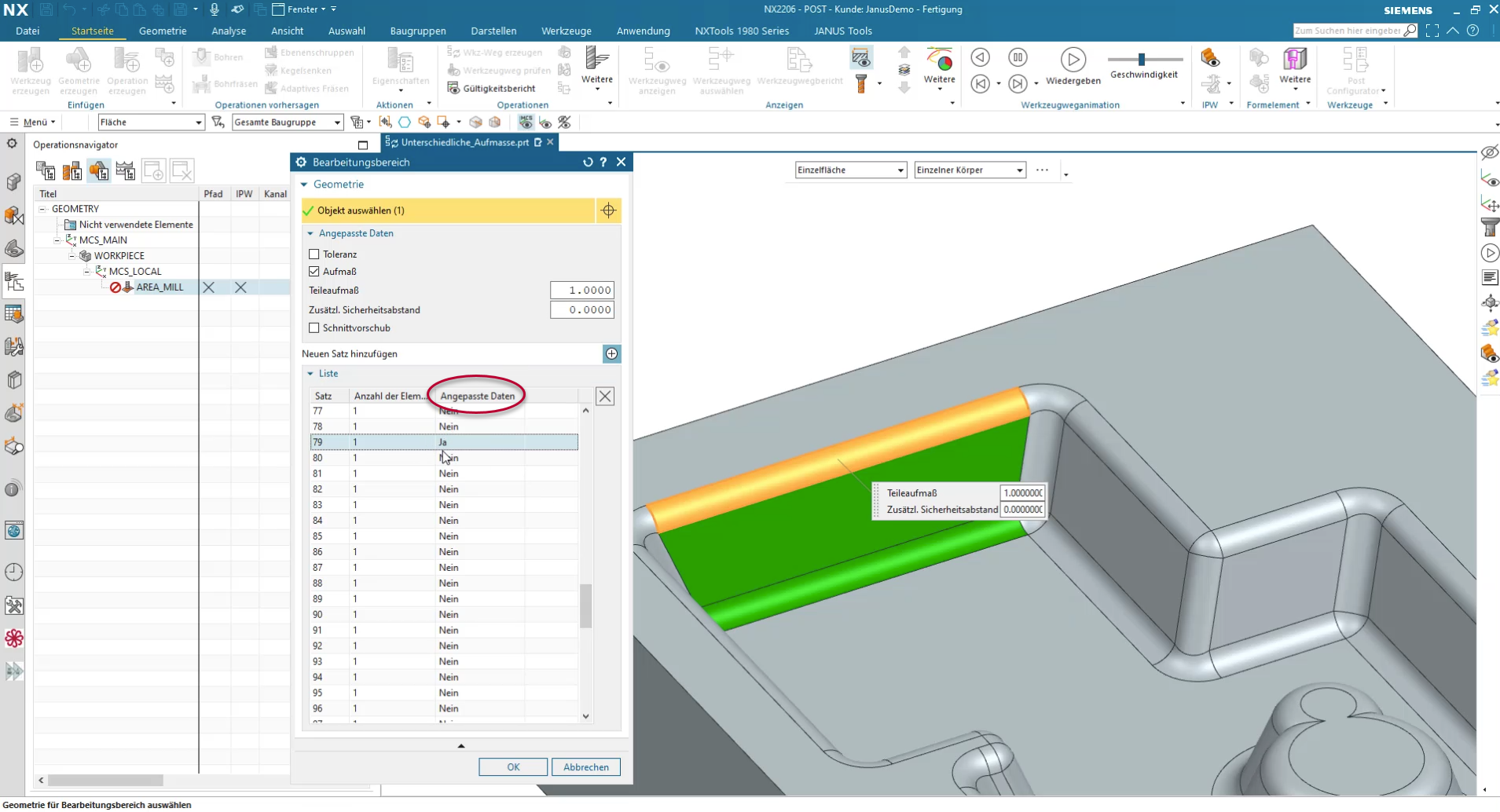Open the Operationsnavigator sidebar tab
Screen dimensions: 1500x812
click(x=14, y=281)
